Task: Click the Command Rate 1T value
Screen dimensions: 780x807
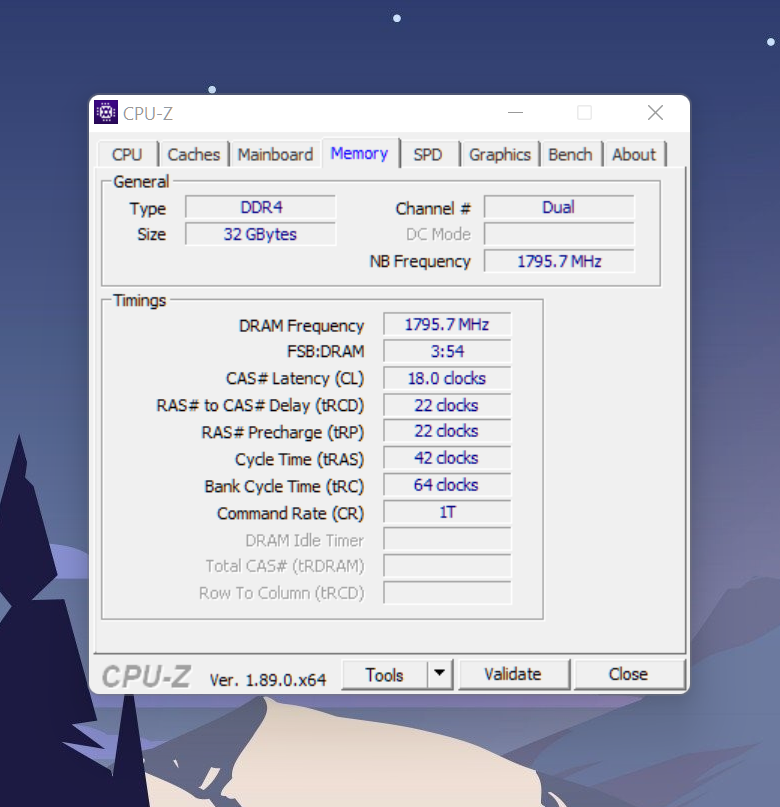Action: (x=447, y=512)
